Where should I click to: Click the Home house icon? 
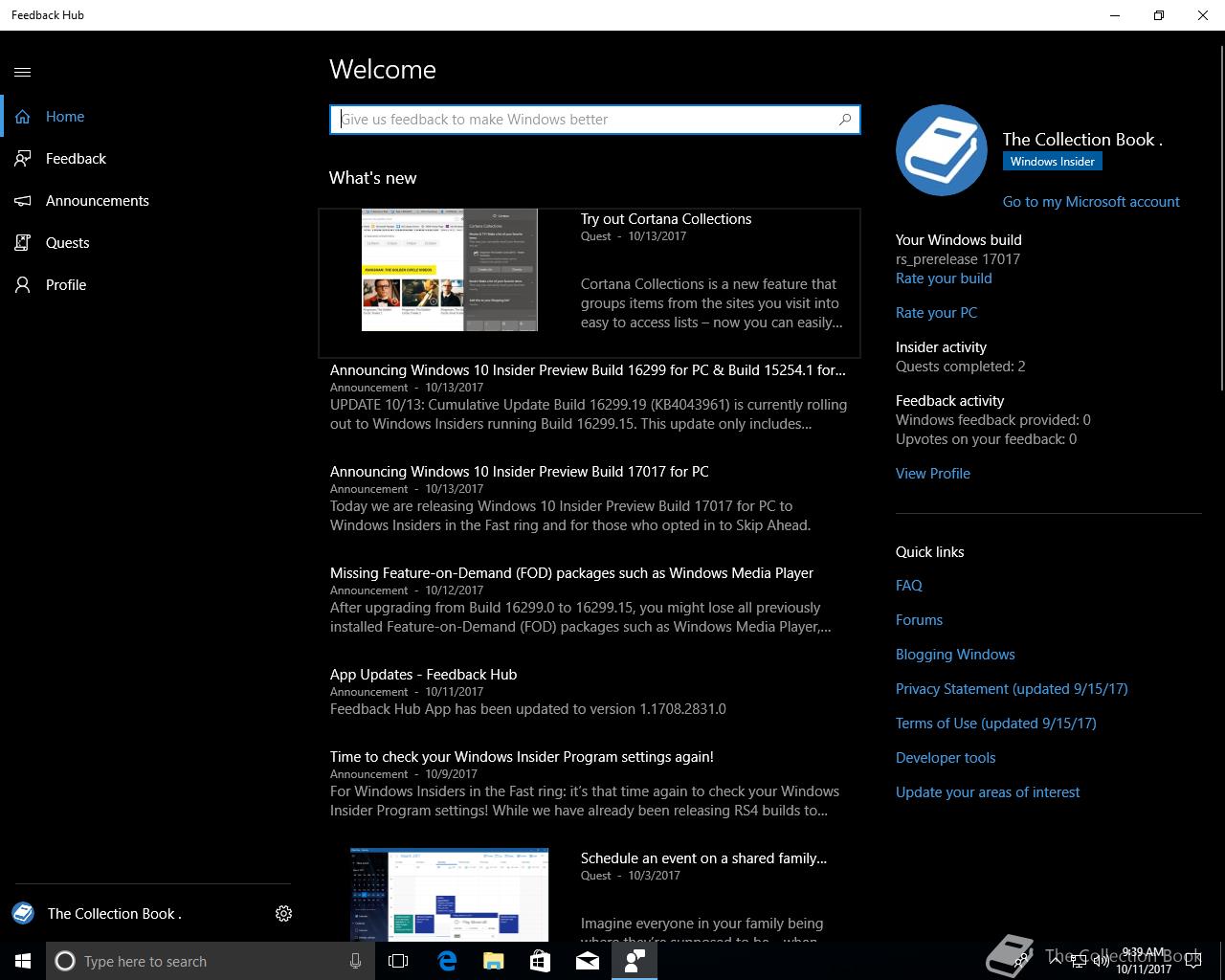23,117
